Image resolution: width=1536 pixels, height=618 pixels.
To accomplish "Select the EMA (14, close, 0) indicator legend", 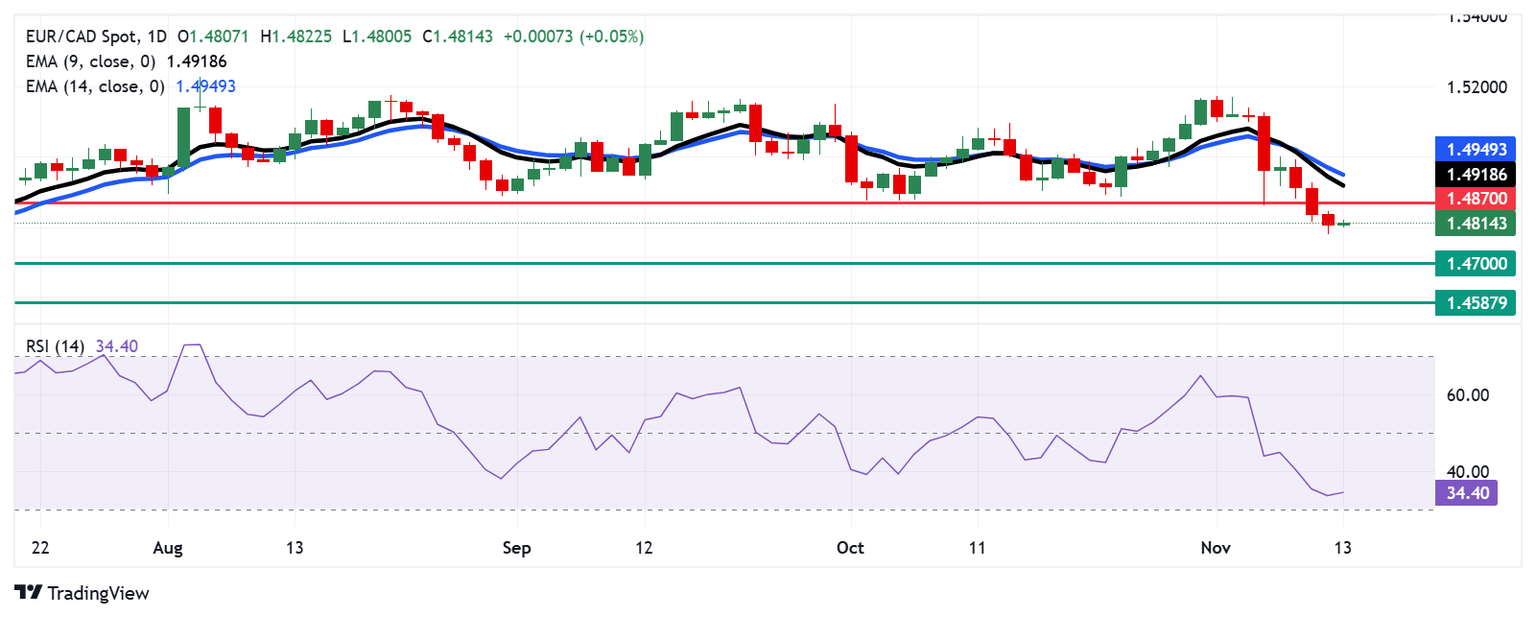I will pyautogui.click(x=131, y=87).
